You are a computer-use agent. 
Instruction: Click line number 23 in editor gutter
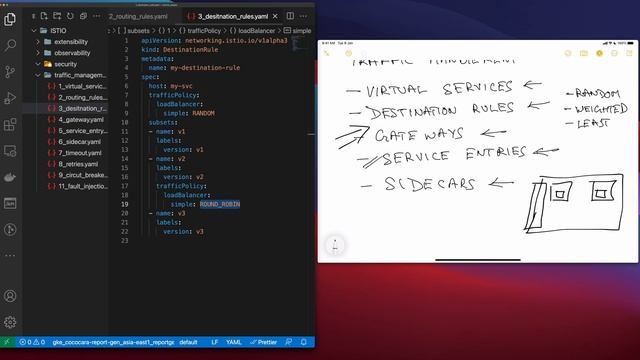124,240
